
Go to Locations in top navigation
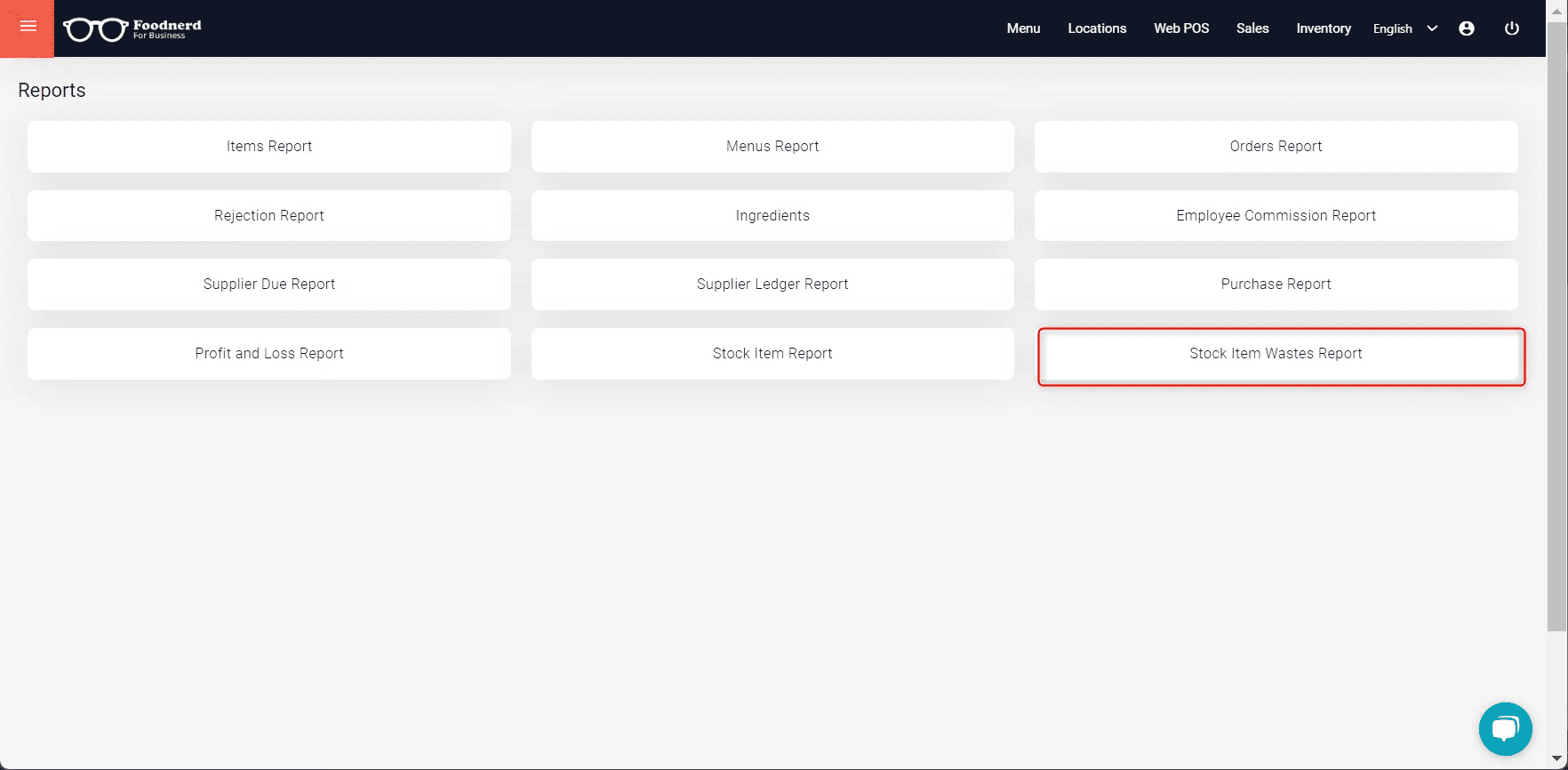(x=1097, y=28)
